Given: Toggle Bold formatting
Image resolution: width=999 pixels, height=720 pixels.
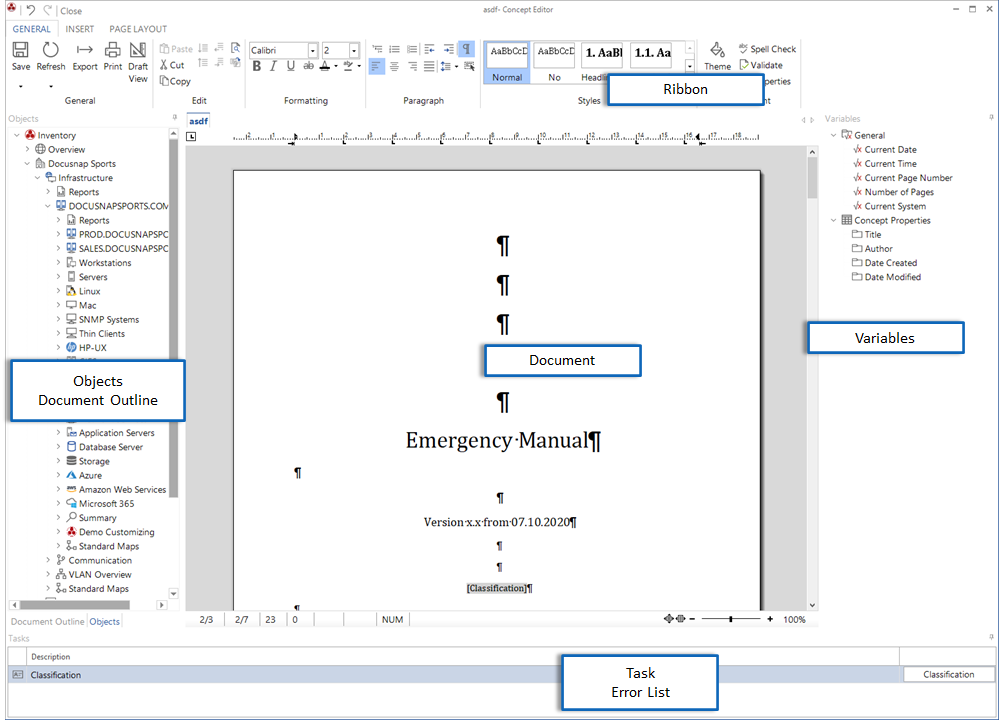Looking at the screenshot, I should click(x=257, y=66).
